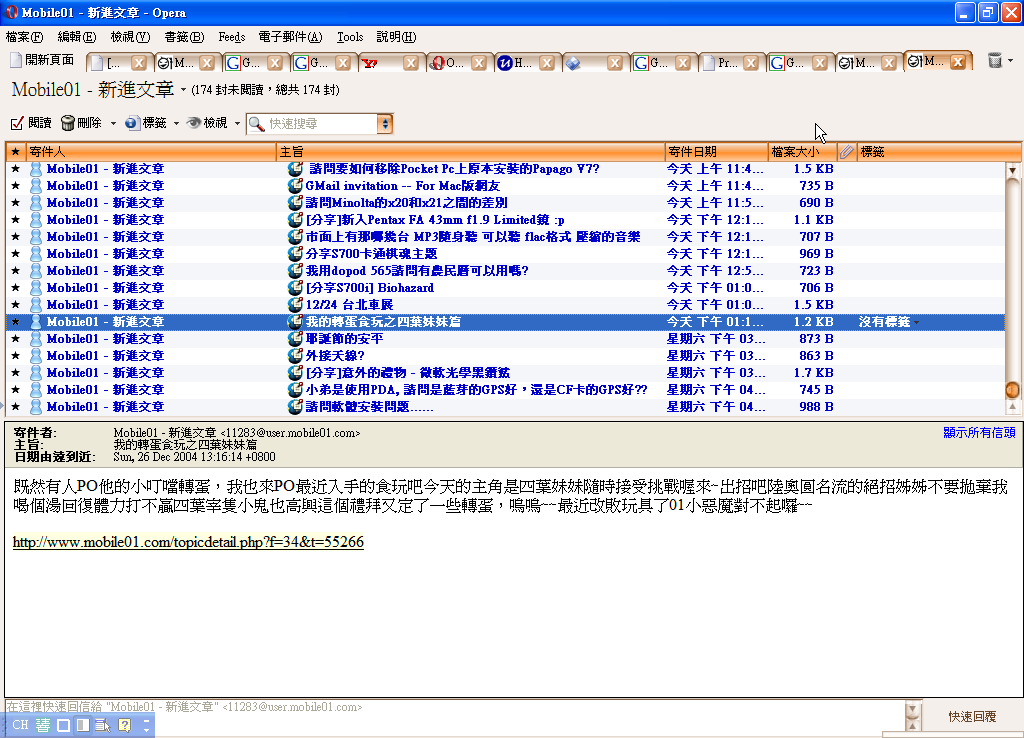Viewport: 1024px width, 738px height.
Task: Click the feed icon next to [分享S700i] Biohazard
Action: (295, 287)
